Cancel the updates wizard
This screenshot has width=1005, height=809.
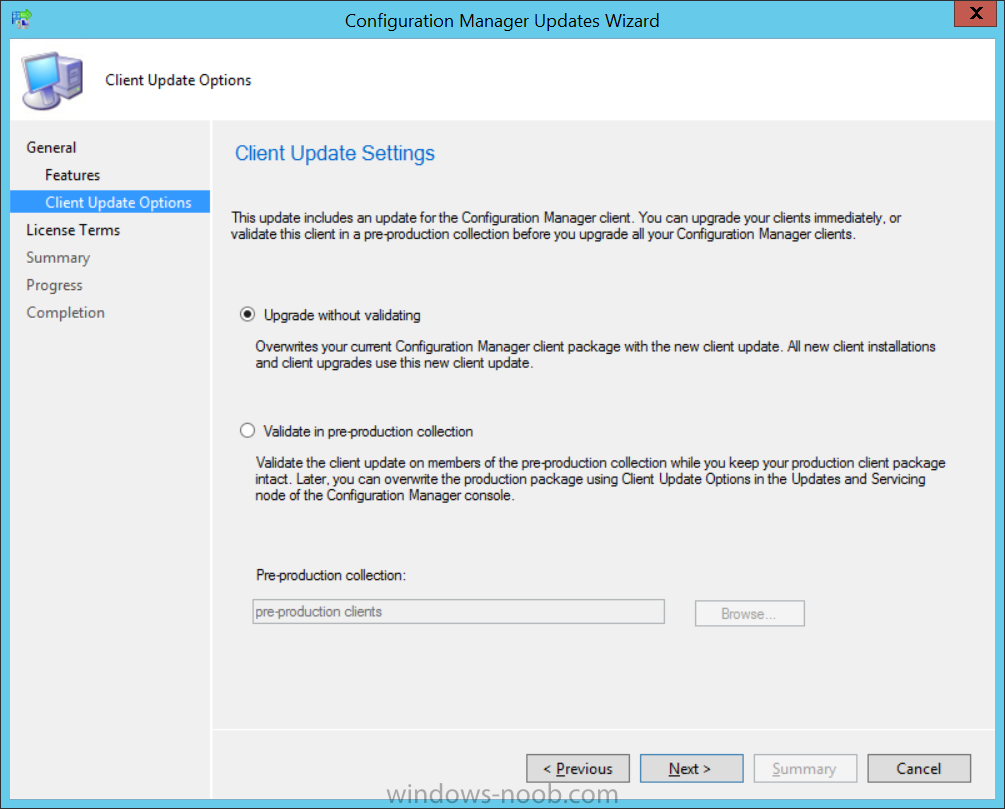click(919, 768)
